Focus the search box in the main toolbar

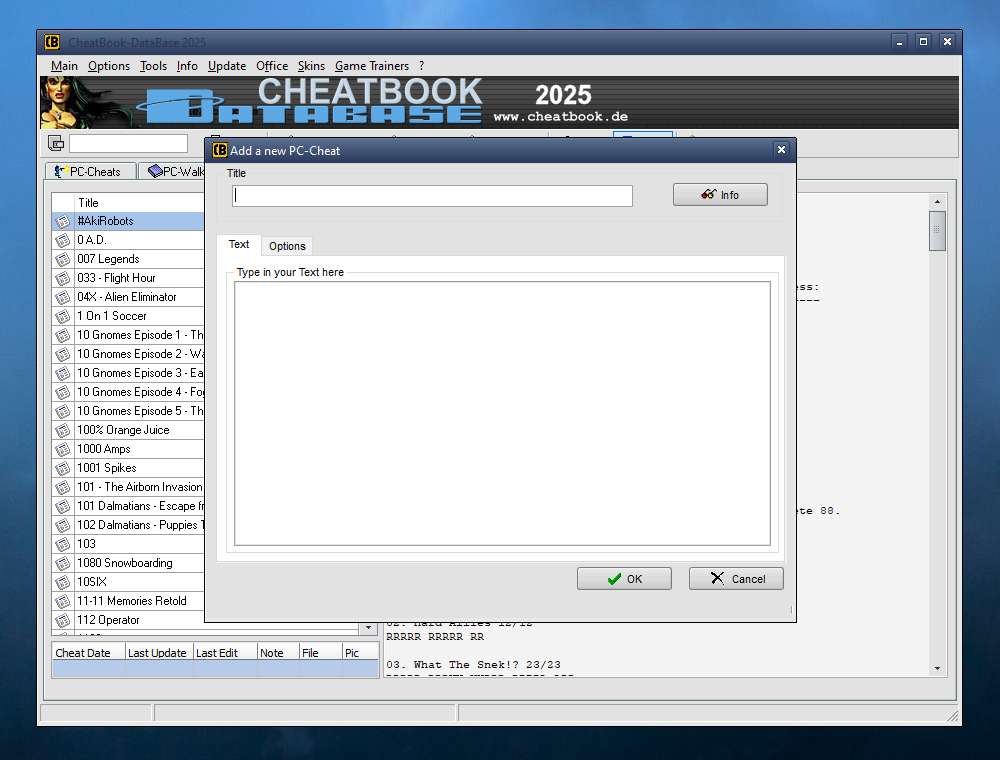pyautogui.click(x=128, y=143)
